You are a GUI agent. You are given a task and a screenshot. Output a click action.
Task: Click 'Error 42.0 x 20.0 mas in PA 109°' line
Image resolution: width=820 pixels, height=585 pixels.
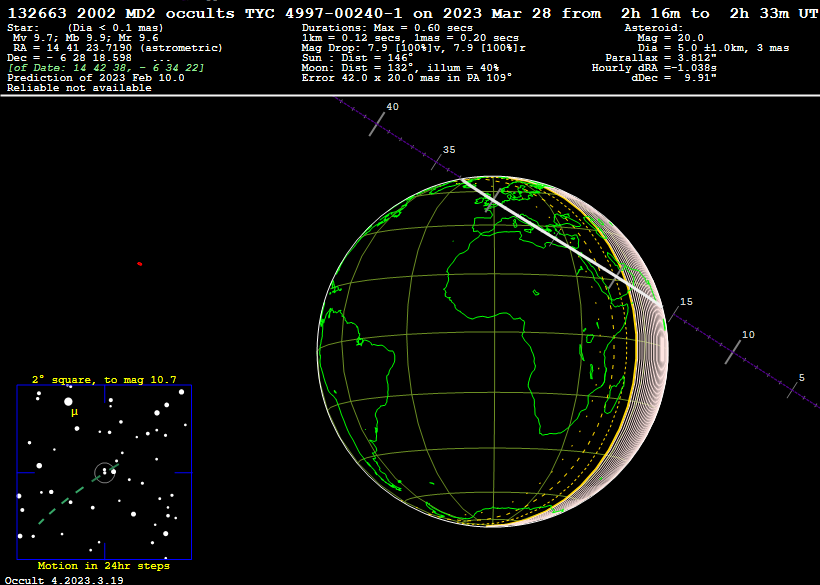(407, 78)
